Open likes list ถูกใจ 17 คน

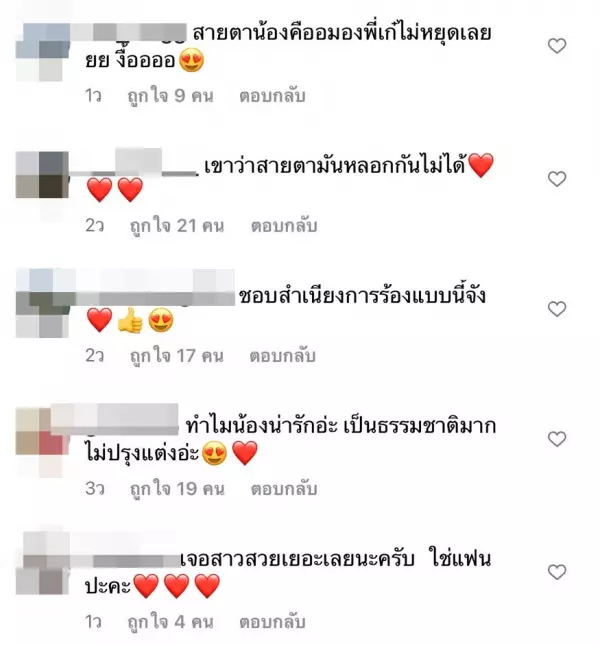click(176, 356)
